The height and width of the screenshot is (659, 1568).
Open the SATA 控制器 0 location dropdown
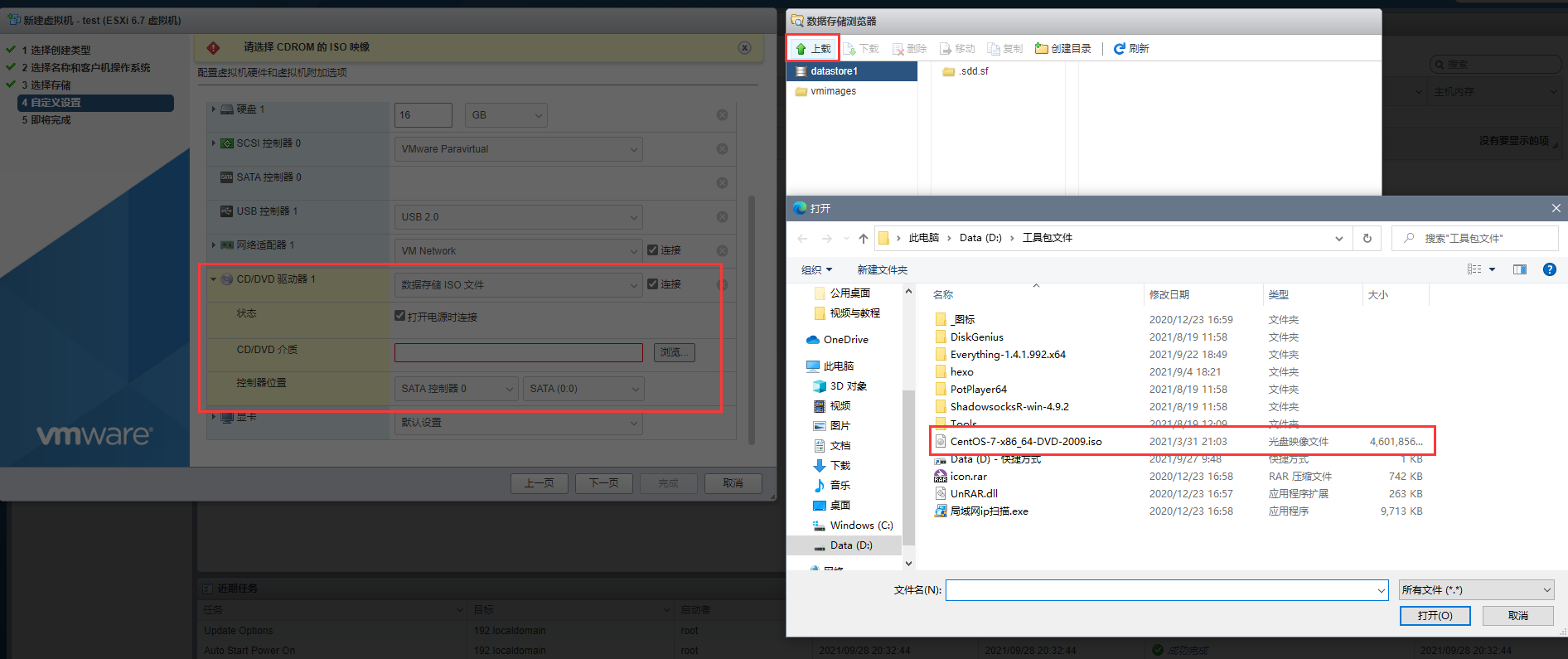tap(456, 389)
